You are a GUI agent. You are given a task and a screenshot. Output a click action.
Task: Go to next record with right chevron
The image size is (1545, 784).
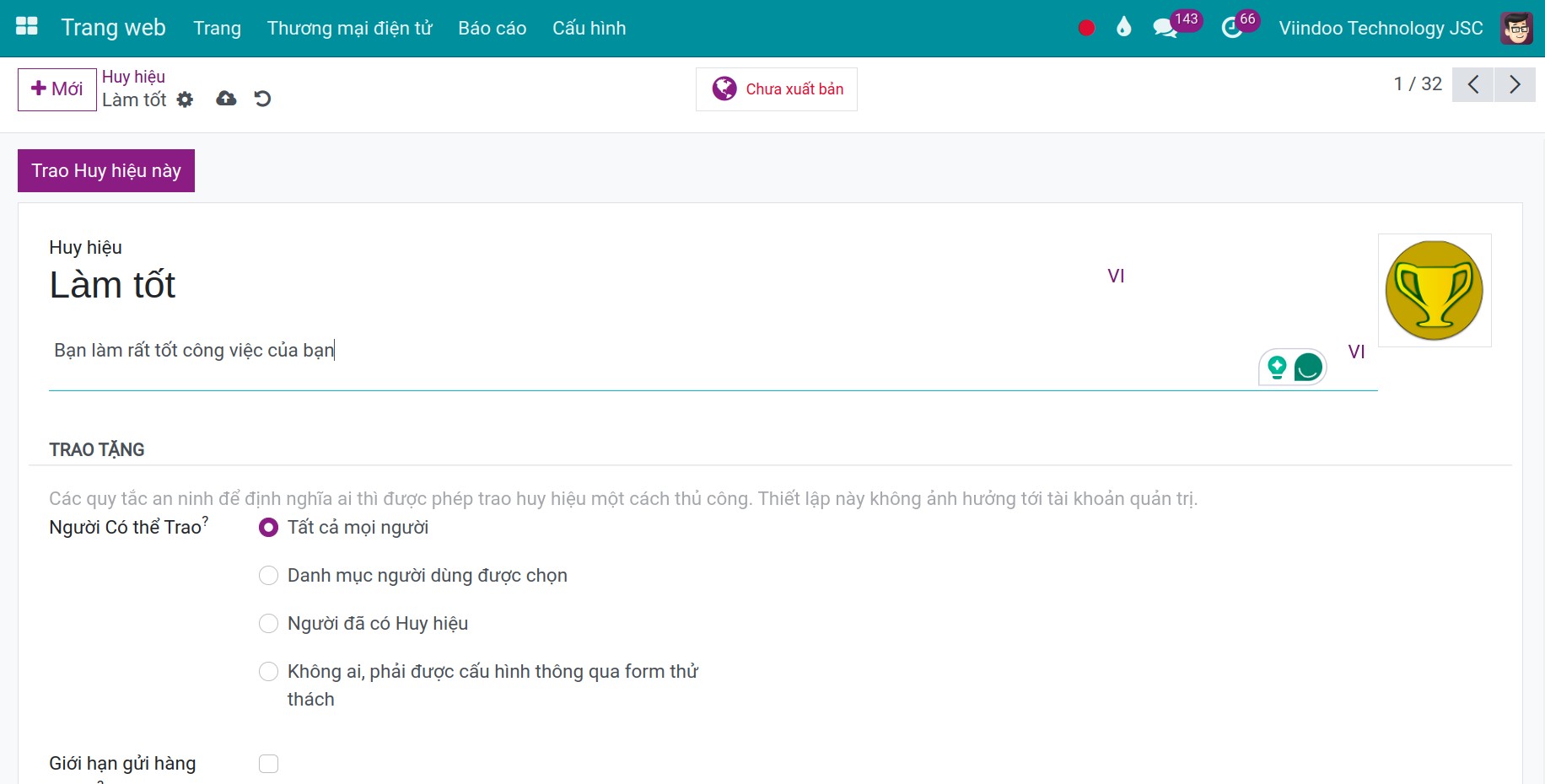point(1515,84)
